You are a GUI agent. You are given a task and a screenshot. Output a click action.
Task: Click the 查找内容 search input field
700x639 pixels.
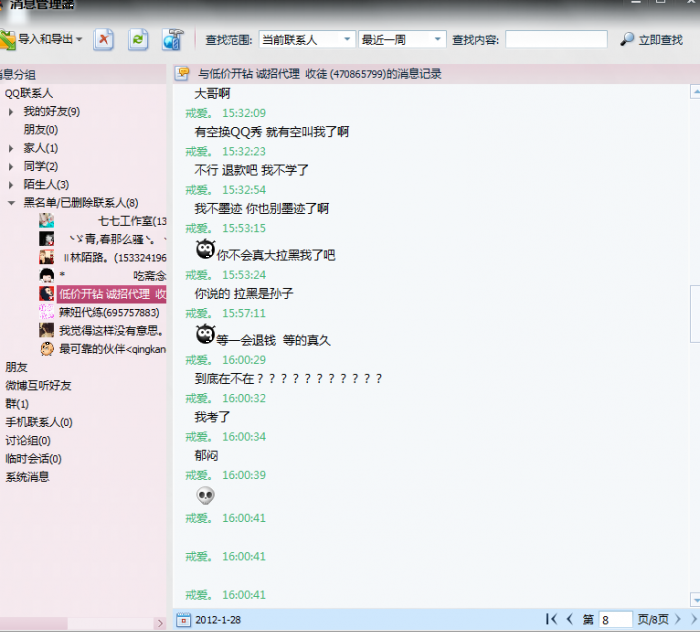[556, 40]
